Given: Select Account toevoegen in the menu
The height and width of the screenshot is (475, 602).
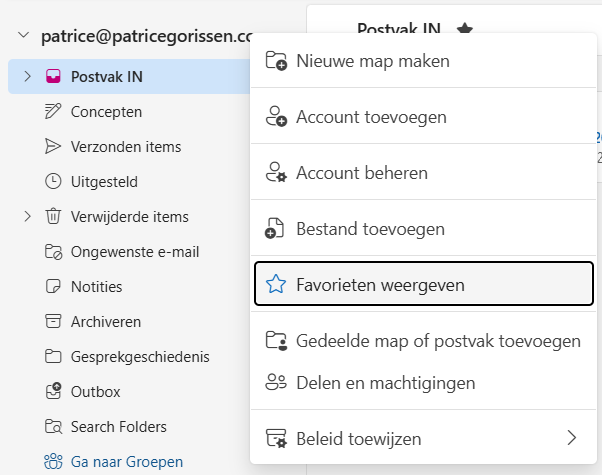Looking at the screenshot, I should coord(371,117).
